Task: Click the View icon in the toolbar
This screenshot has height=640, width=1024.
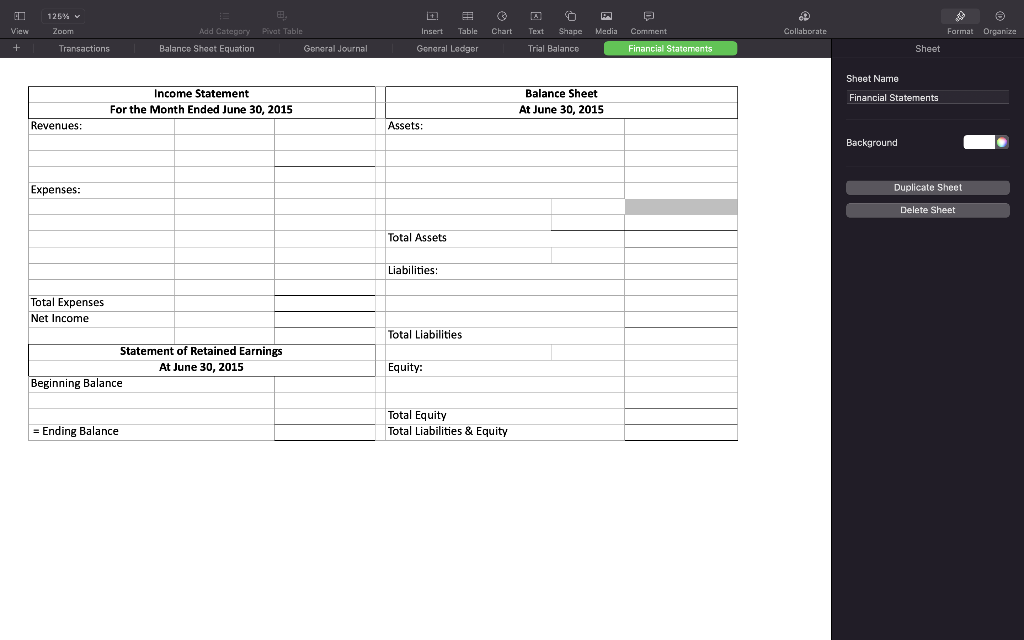Action: [x=19, y=18]
